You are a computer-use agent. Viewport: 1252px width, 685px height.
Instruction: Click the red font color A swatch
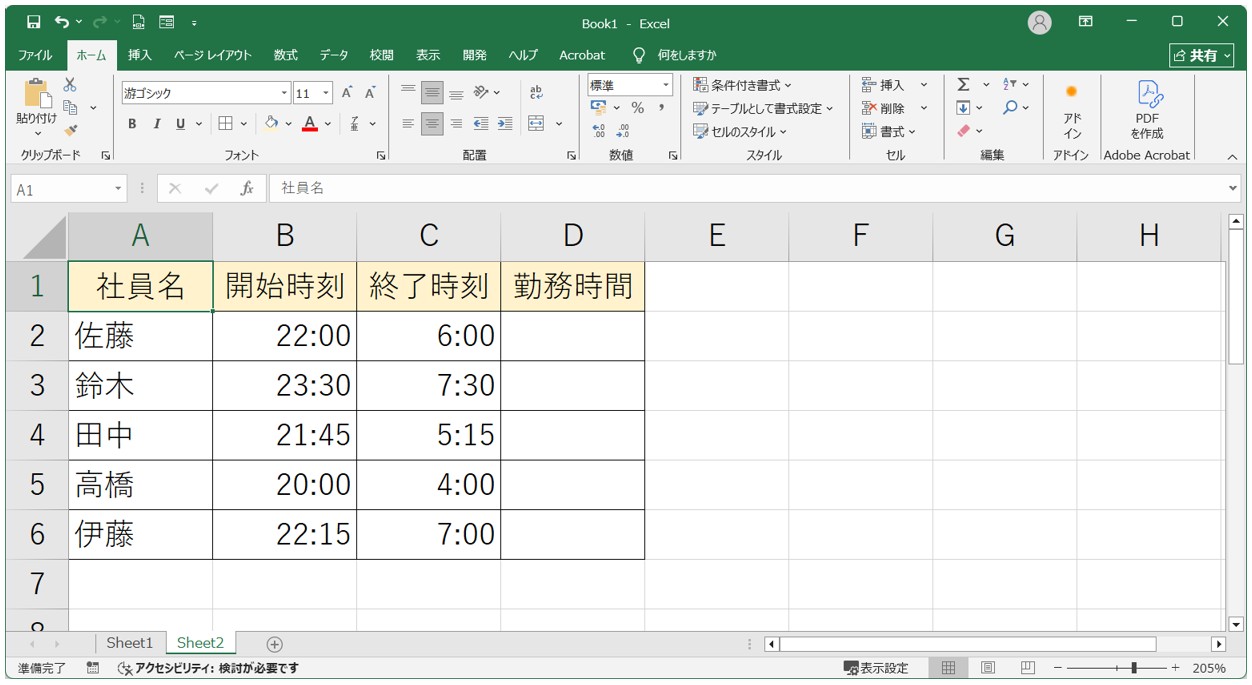point(310,124)
